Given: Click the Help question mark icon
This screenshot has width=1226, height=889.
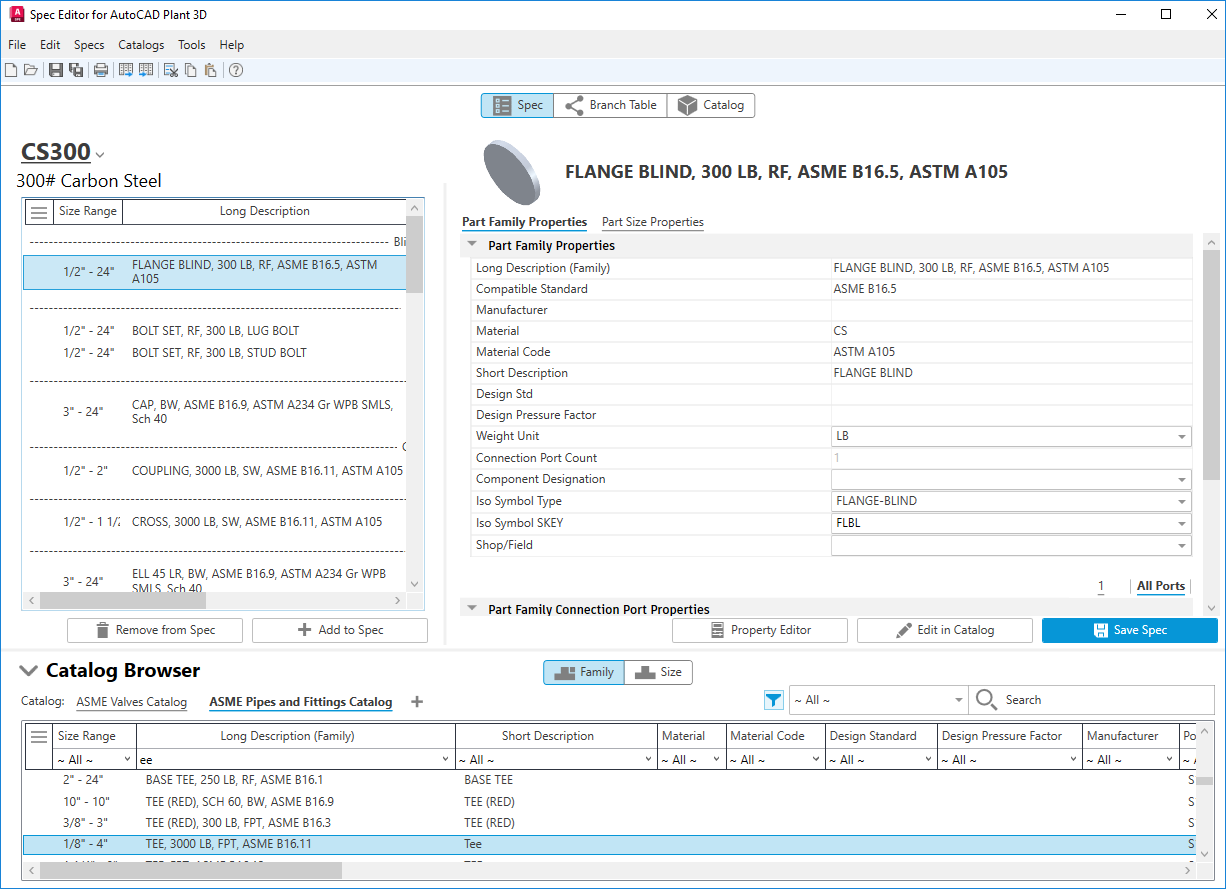Looking at the screenshot, I should (236, 70).
